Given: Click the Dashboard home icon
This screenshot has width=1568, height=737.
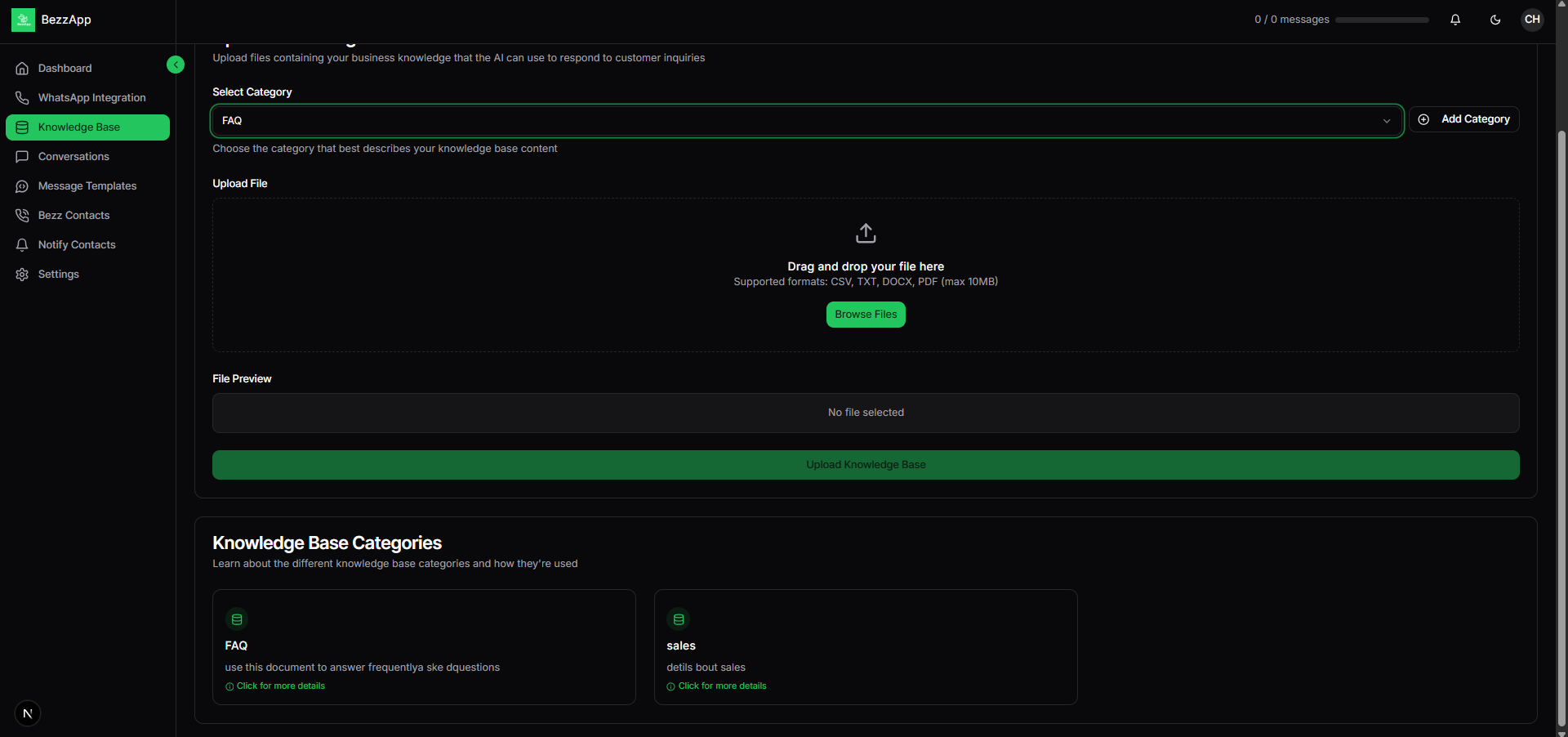Looking at the screenshot, I should click(x=22, y=69).
